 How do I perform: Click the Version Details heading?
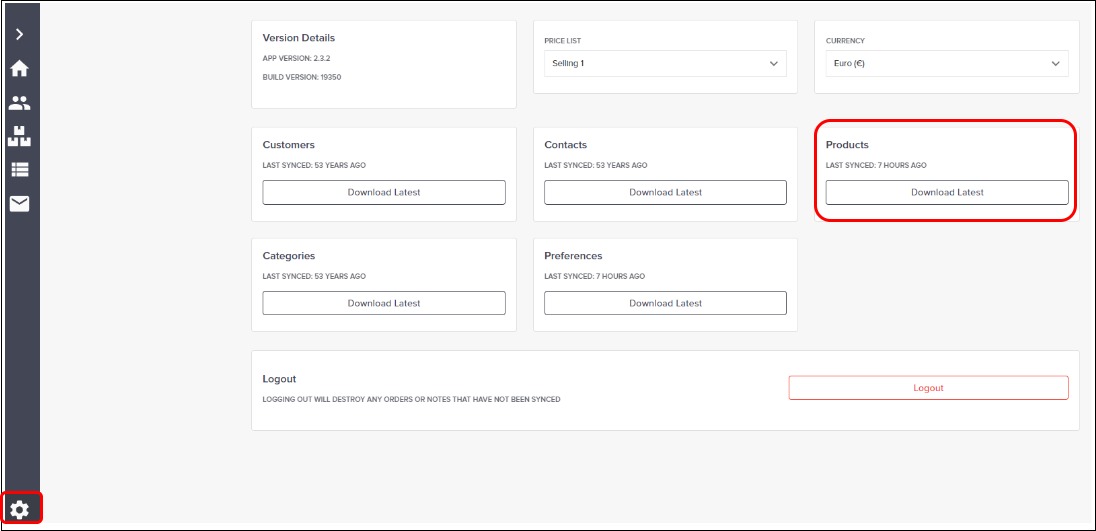tap(299, 38)
